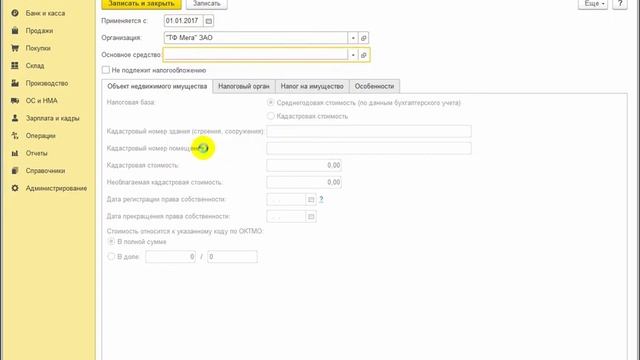Click the Покупки cart icon
This screenshot has height=360, width=640.
pyautogui.click(x=15, y=48)
